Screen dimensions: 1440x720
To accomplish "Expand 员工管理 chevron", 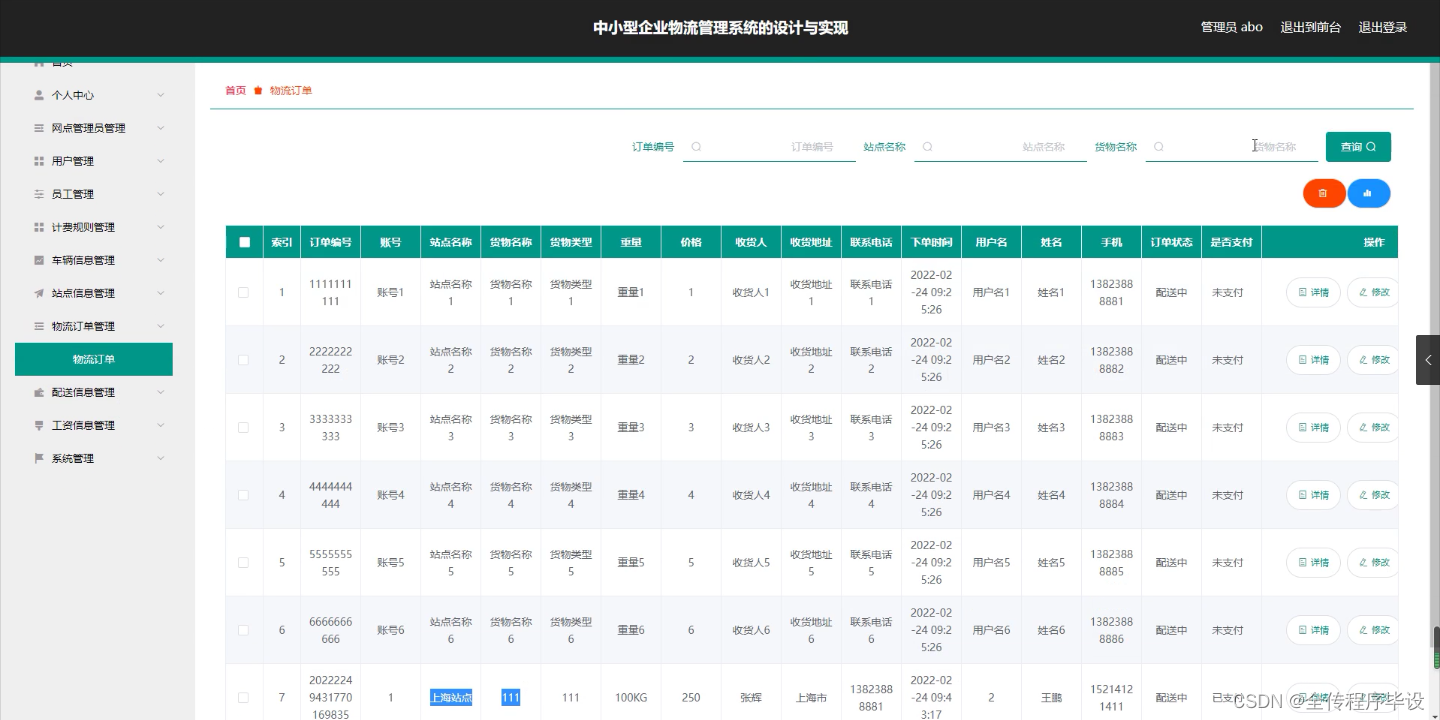I will click(x=160, y=194).
